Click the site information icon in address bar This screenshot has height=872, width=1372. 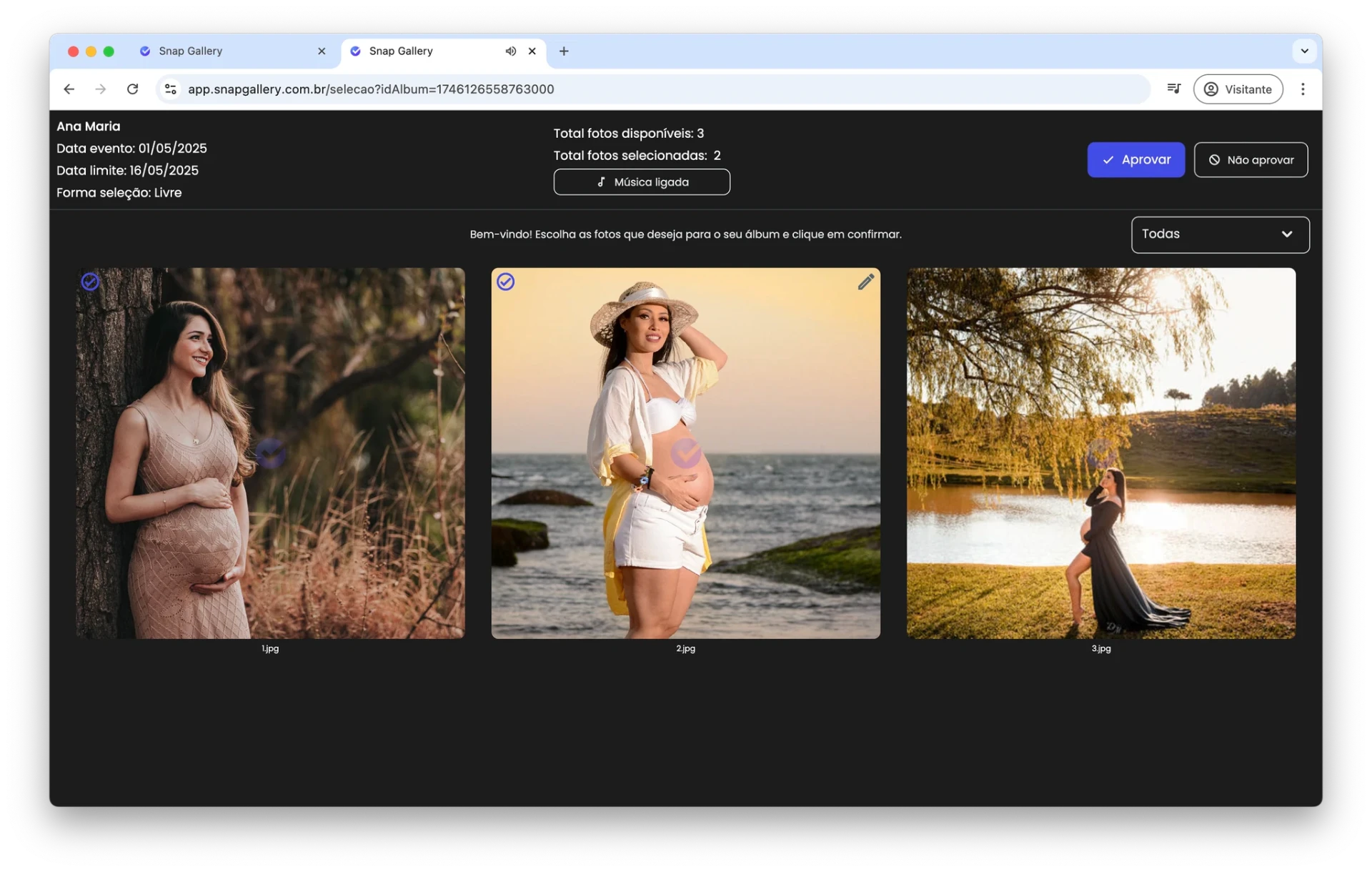[170, 89]
